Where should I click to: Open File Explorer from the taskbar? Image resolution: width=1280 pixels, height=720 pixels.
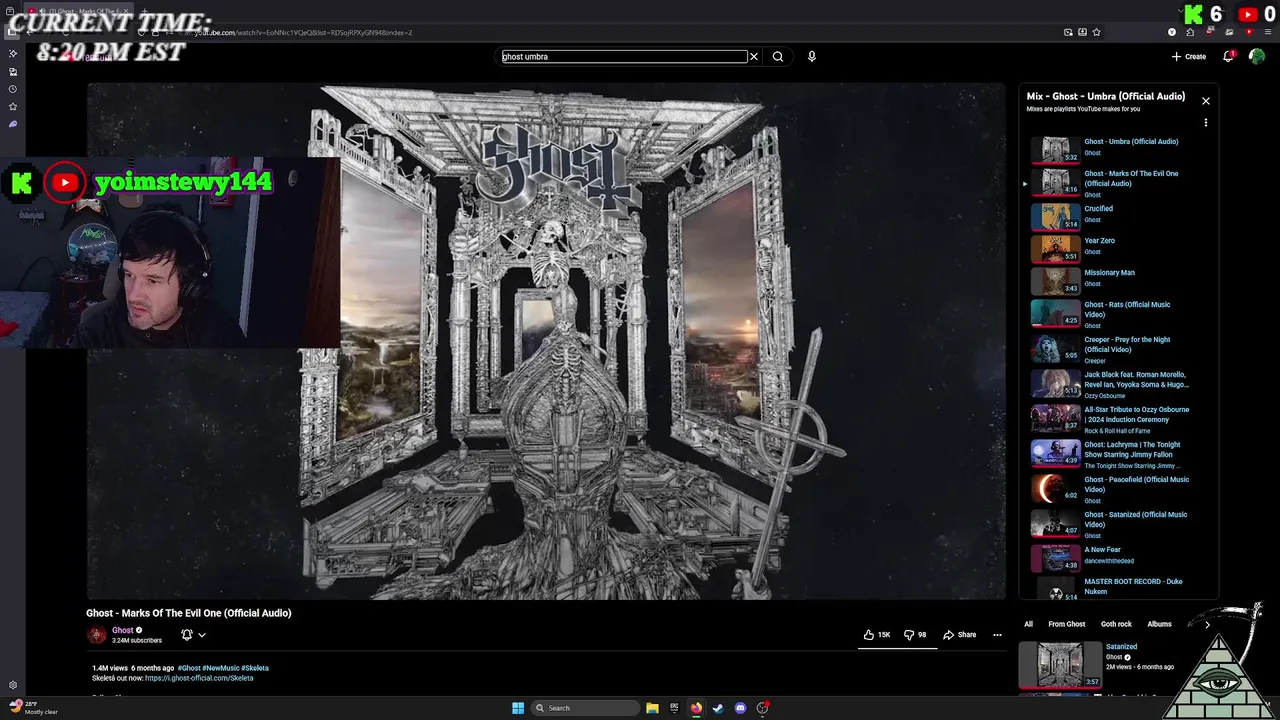pos(652,708)
